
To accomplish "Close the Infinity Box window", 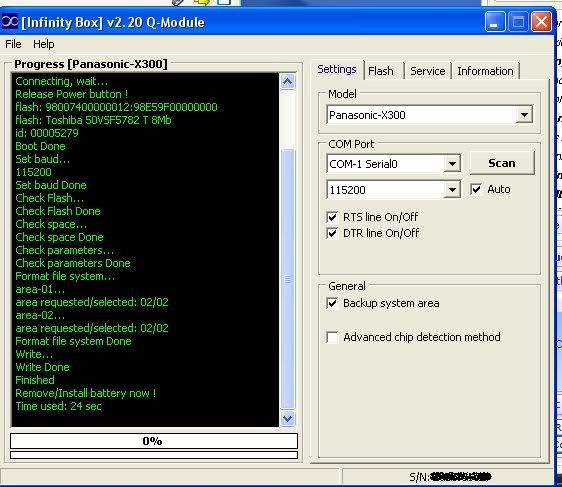I will (x=541, y=22).
